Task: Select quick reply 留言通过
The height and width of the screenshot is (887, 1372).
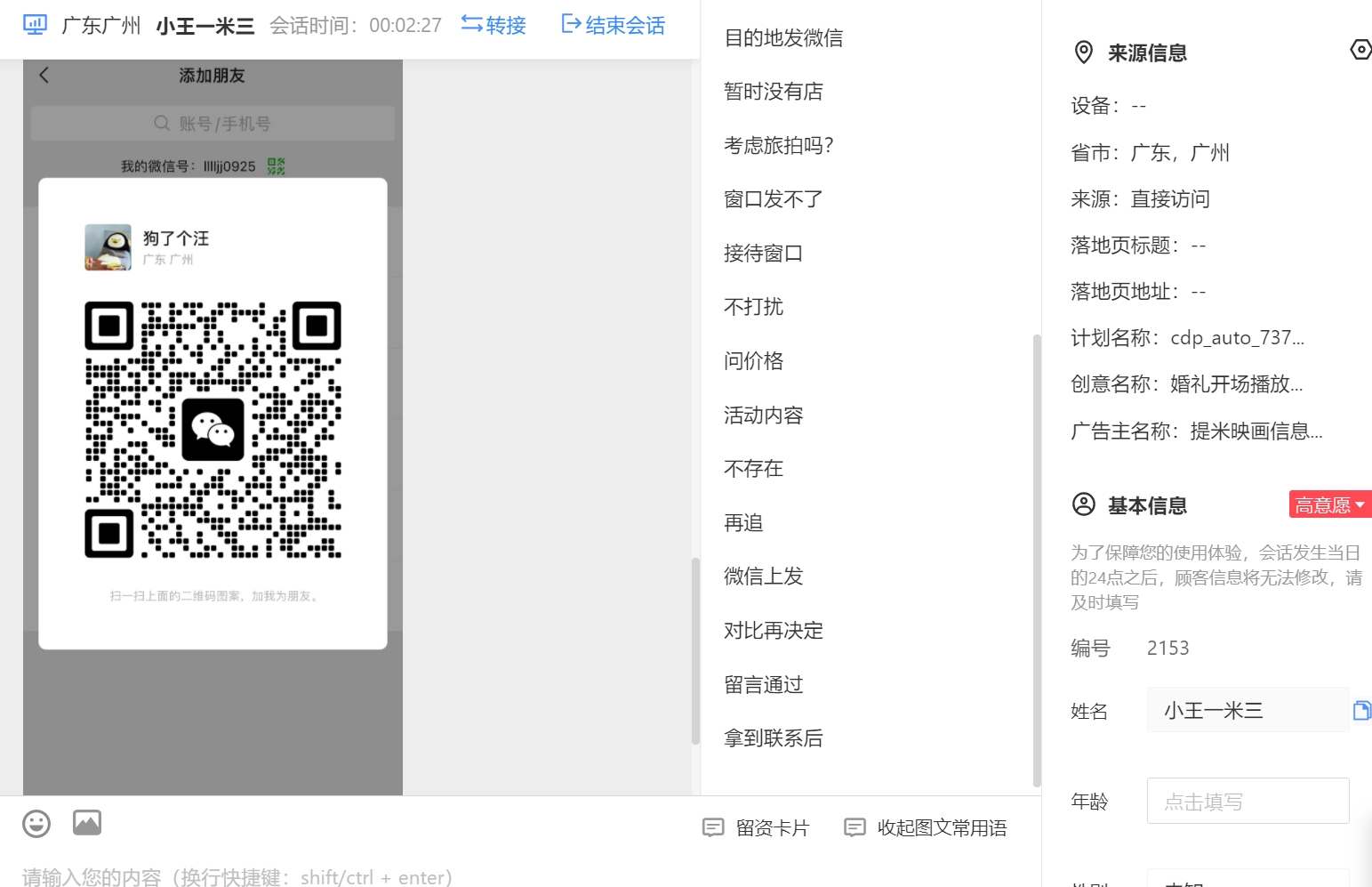Action: [x=764, y=685]
